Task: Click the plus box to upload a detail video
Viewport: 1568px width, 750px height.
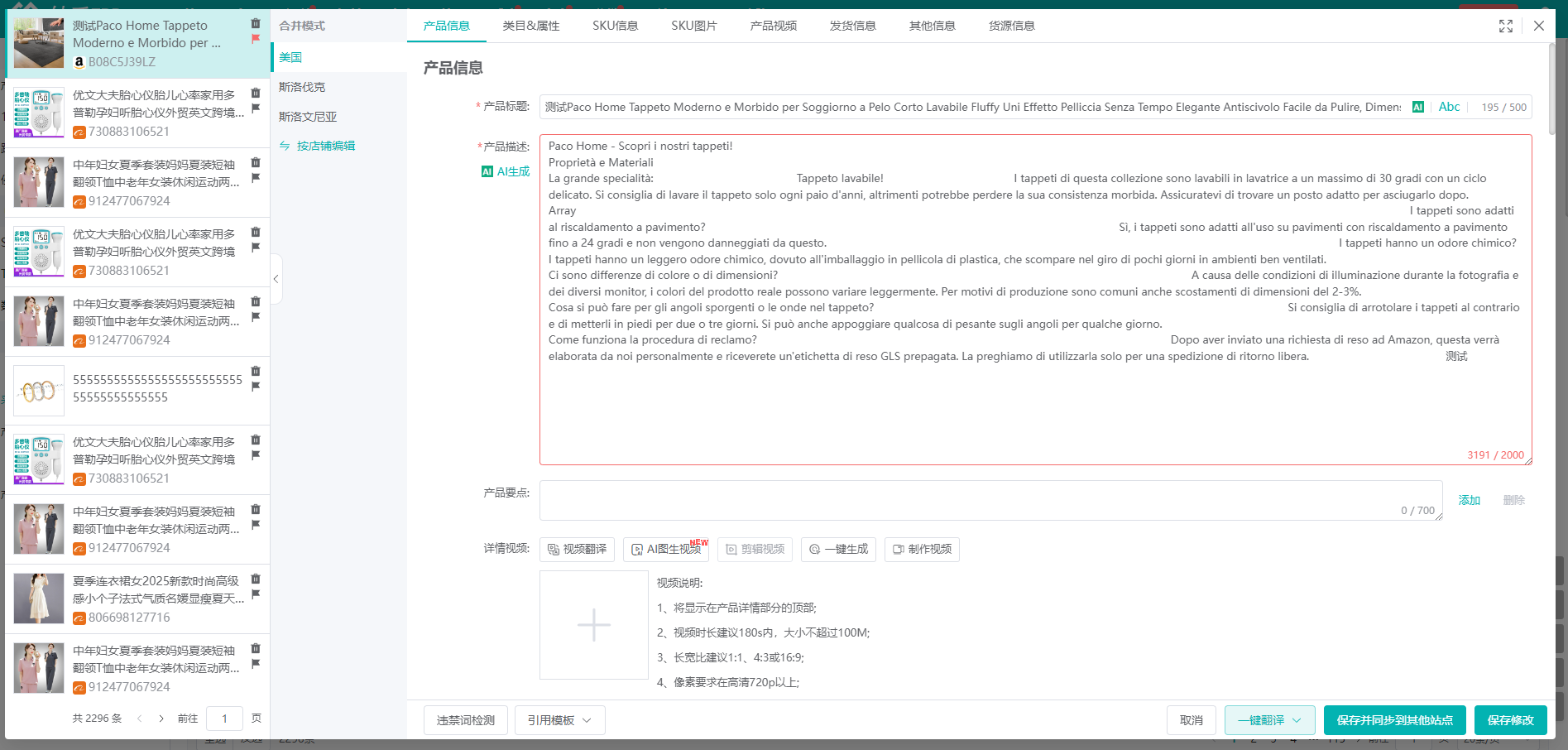Action: (594, 625)
